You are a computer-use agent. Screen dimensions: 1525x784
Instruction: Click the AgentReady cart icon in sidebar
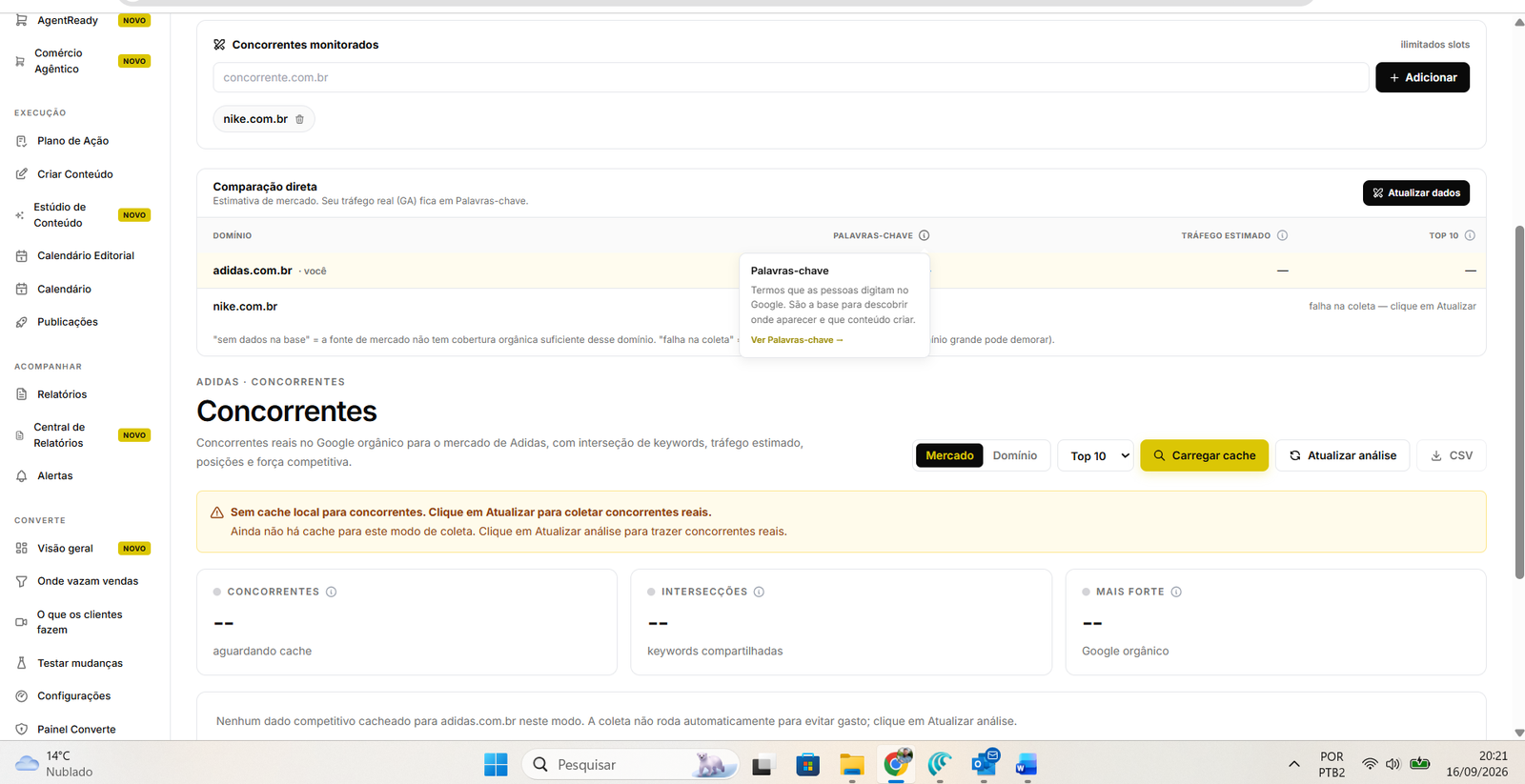[x=21, y=20]
